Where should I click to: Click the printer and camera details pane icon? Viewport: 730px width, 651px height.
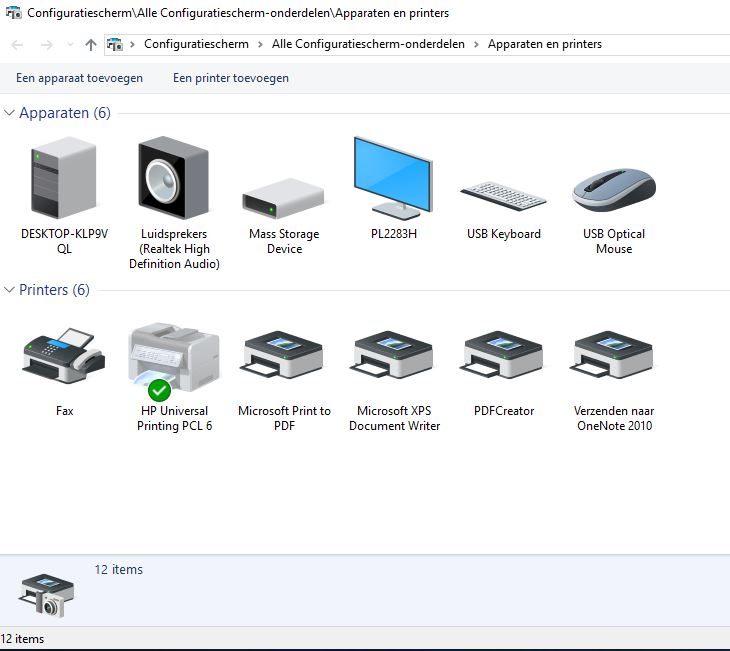click(46, 596)
